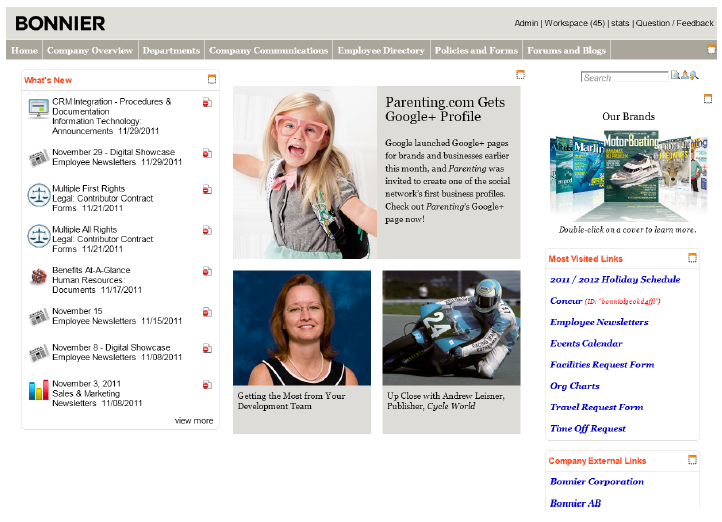Click the girl with pink glasses photo

click(x=305, y=173)
